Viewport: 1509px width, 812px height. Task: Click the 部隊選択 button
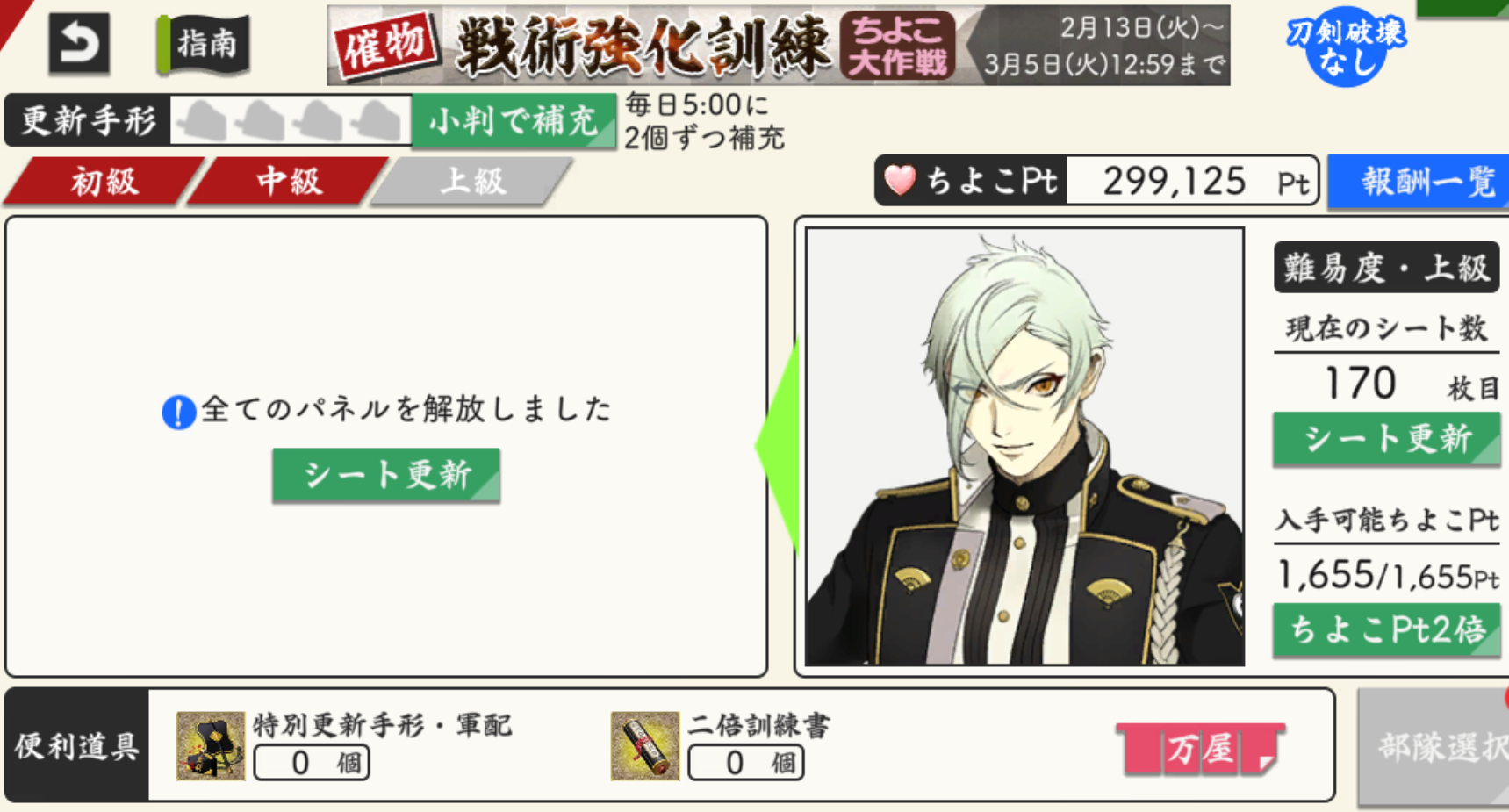tap(1434, 746)
